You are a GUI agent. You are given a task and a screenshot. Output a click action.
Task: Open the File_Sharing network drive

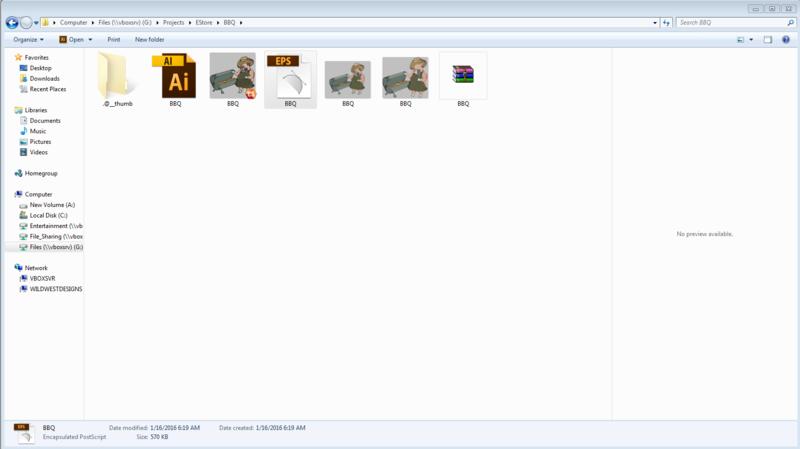click(x=56, y=236)
